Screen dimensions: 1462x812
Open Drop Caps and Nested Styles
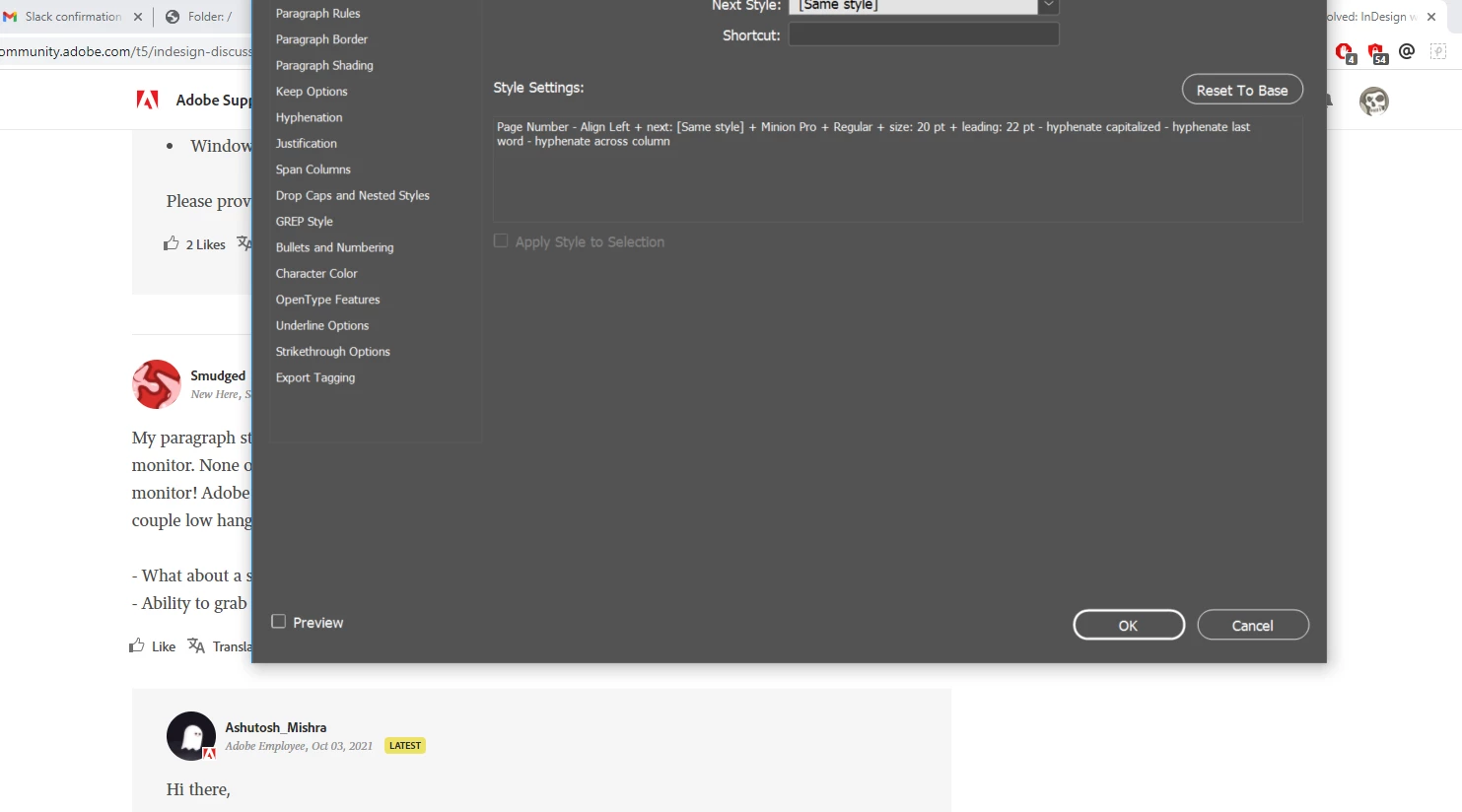[x=352, y=195]
